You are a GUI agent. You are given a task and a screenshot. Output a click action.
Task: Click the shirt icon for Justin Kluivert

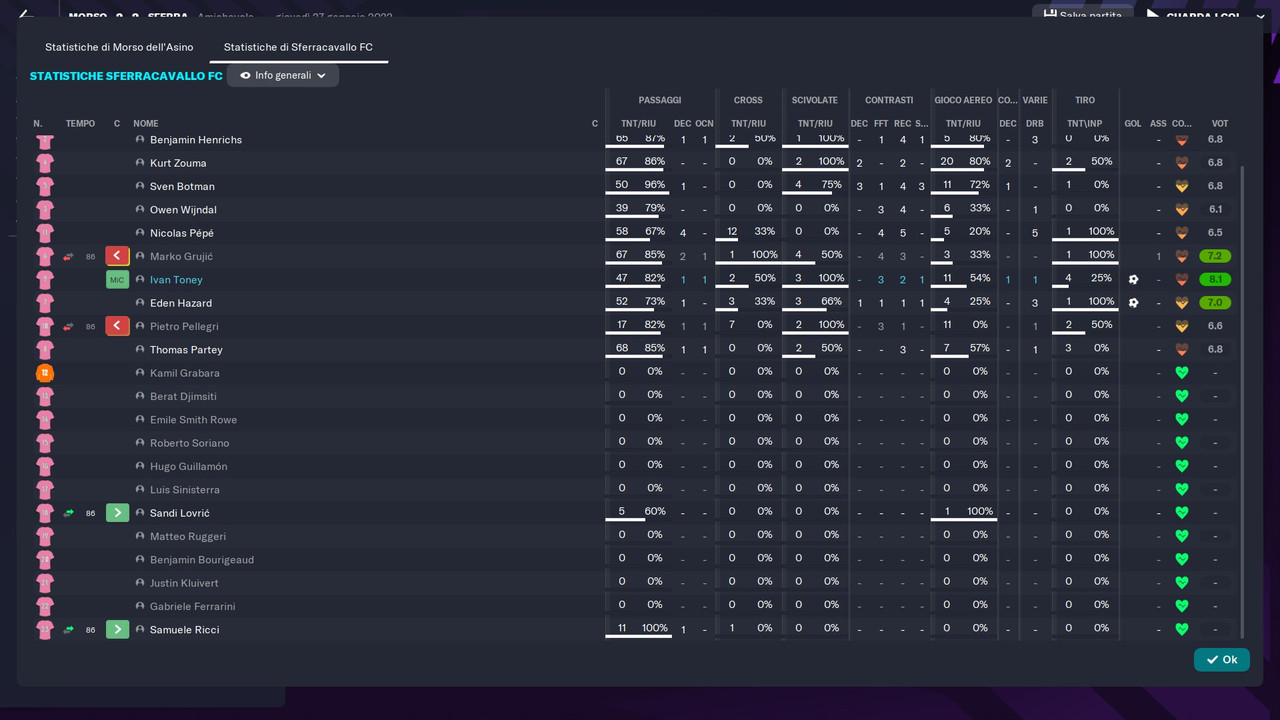point(45,583)
